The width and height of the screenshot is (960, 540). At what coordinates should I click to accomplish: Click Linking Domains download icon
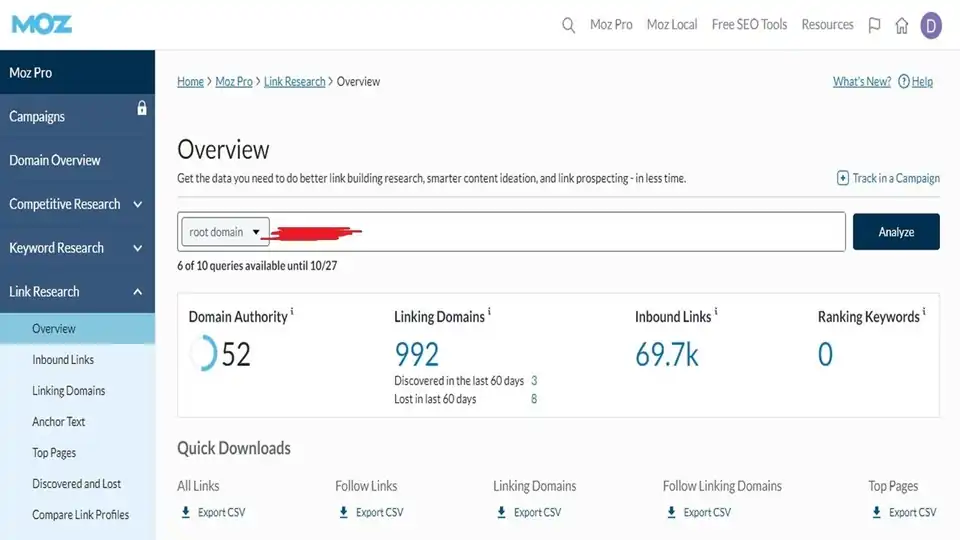(x=501, y=512)
